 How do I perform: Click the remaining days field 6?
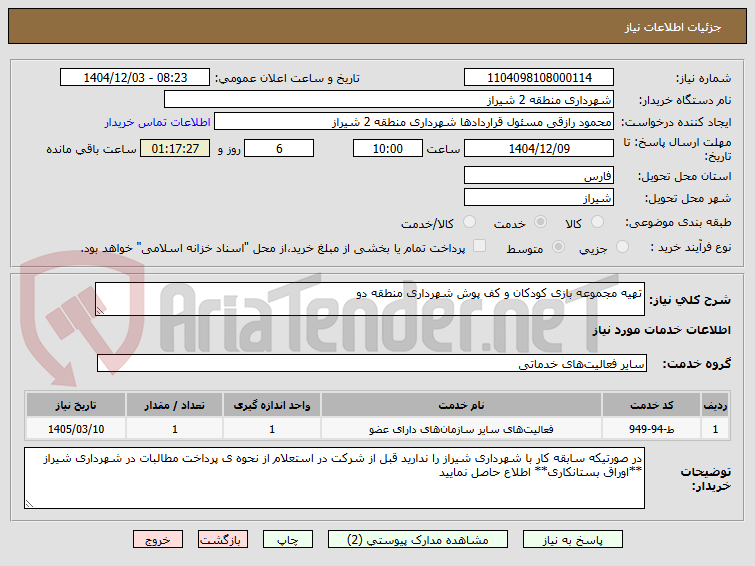point(279,148)
